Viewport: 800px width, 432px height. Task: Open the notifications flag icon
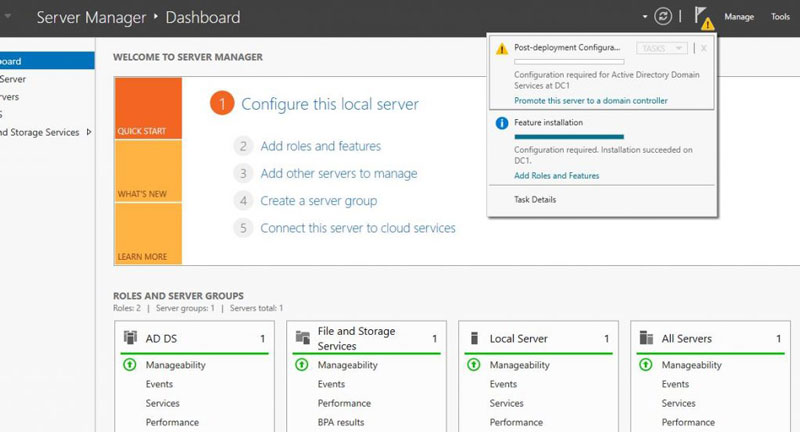tap(703, 17)
